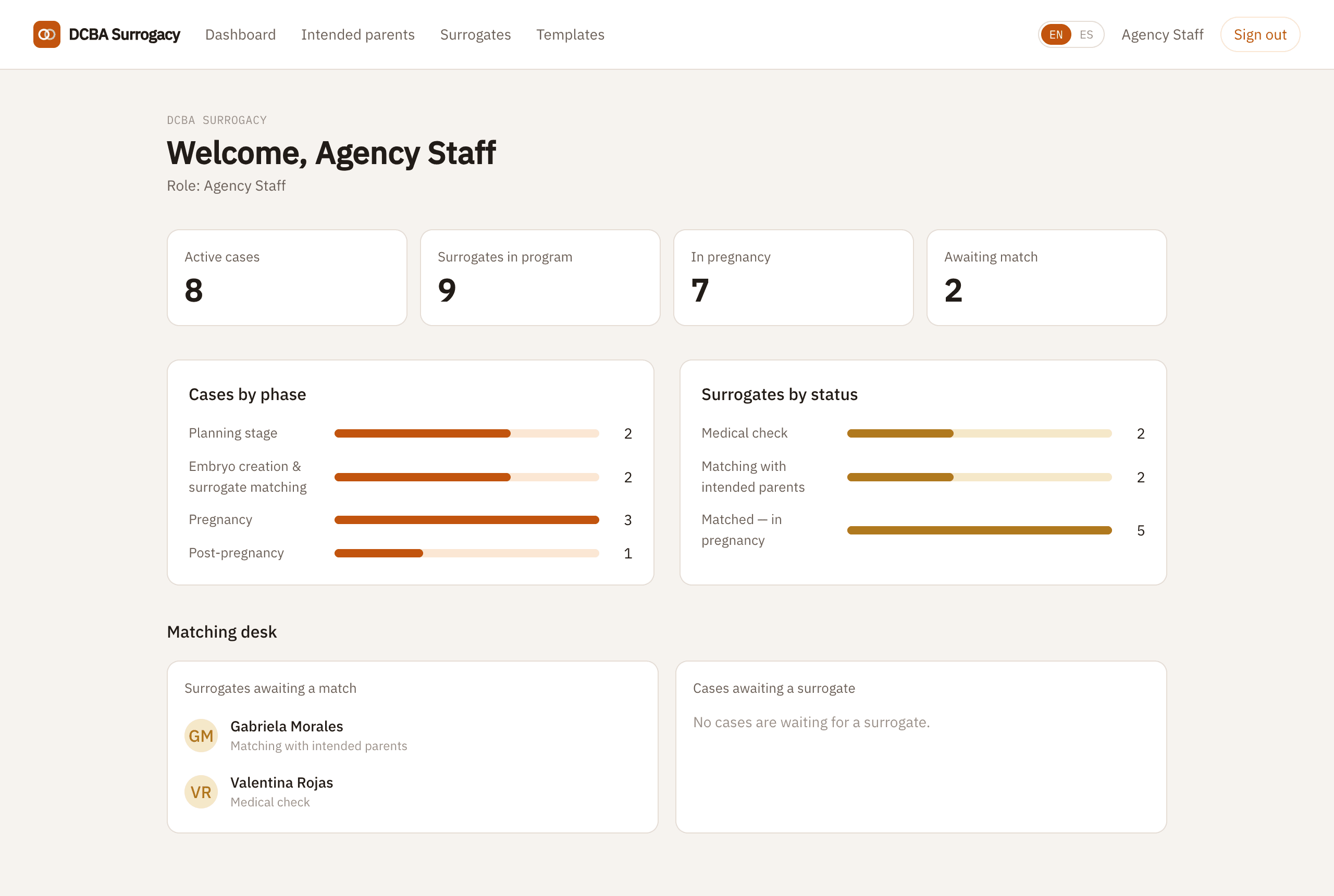Click the Cases by phase heading
1334x896 pixels.
pyautogui.click(x=247, y=394)
